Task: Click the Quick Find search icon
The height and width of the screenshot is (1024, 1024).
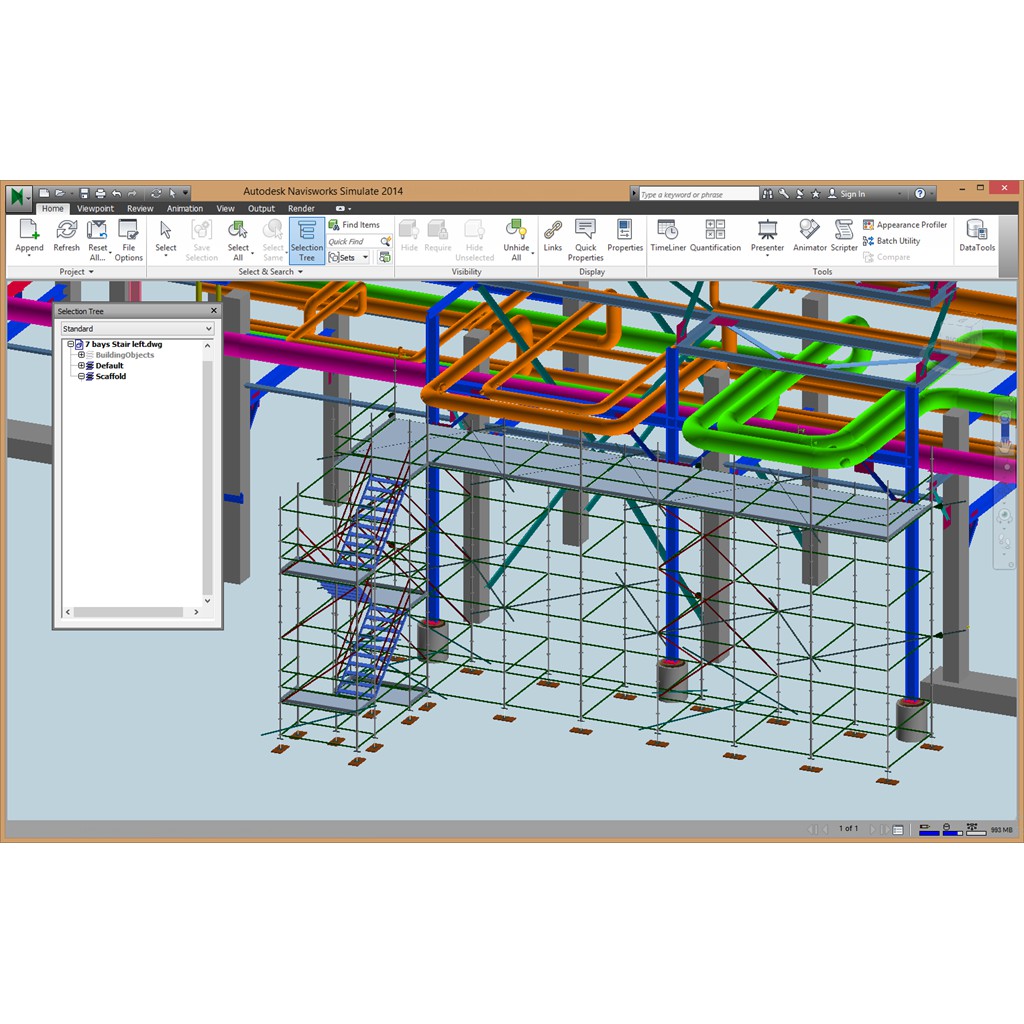Action: coord(385,241)
